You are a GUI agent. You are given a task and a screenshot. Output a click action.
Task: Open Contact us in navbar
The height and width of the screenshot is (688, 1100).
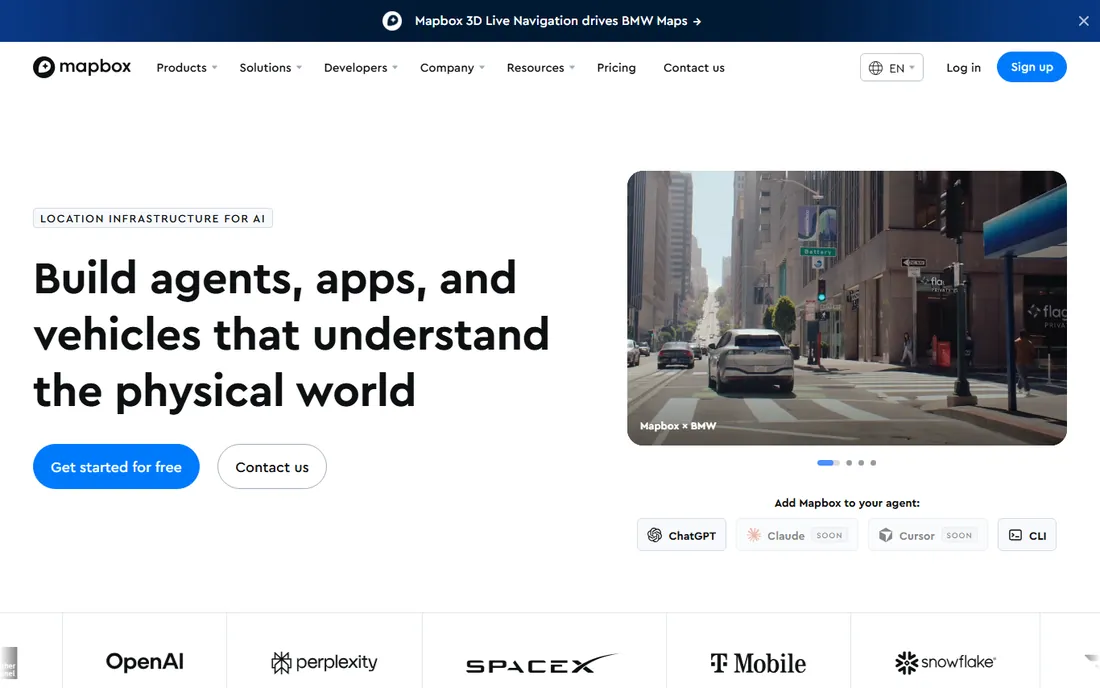point(694,68)
